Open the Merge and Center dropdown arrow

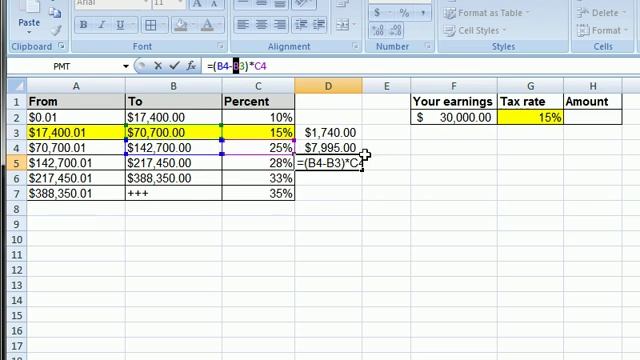[354, 25]
